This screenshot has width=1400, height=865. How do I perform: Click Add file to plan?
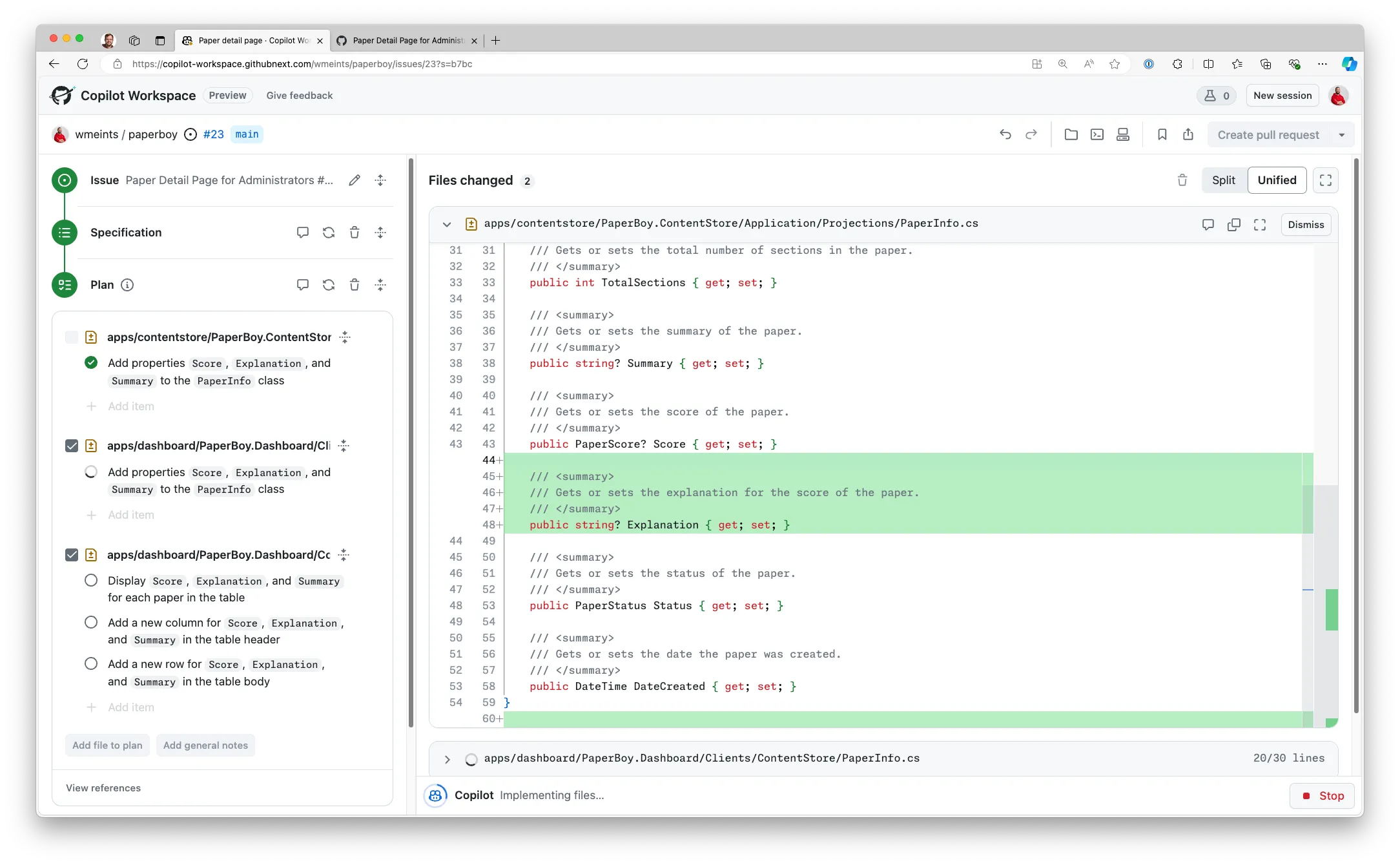[107, 745]
